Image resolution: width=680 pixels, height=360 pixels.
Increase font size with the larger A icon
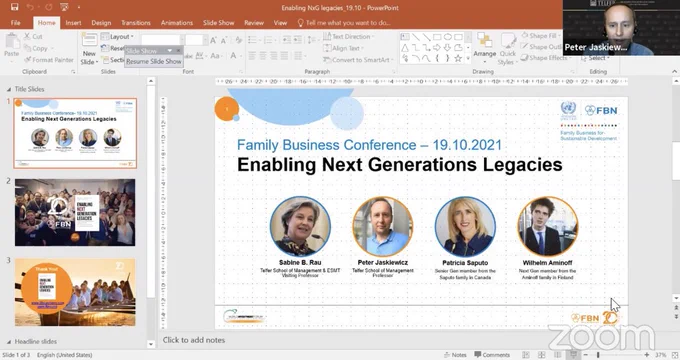point(213,40)
